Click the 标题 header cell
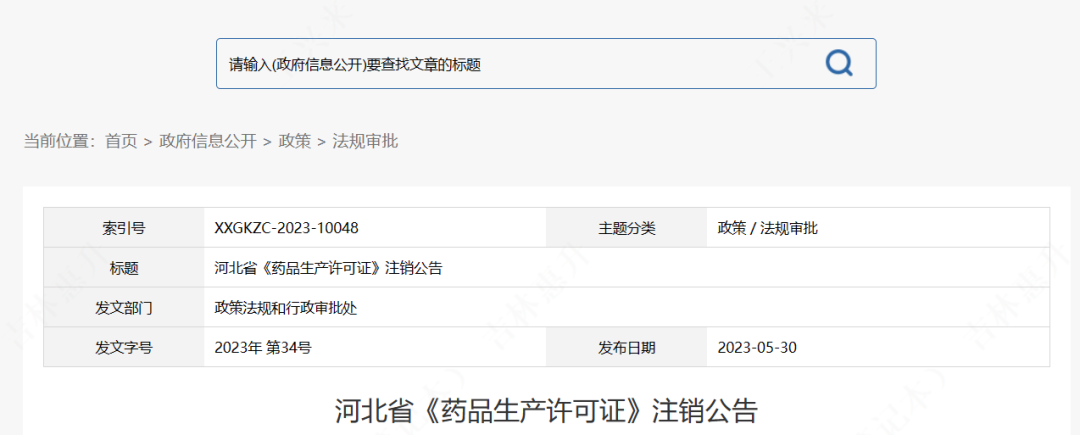Image resolution: width=1080 pixels, height=435 pixels. (124, 268)
